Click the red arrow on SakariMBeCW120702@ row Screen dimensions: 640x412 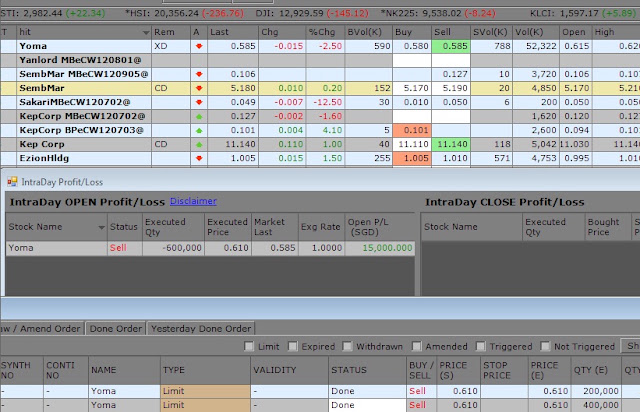pos(199,102)
